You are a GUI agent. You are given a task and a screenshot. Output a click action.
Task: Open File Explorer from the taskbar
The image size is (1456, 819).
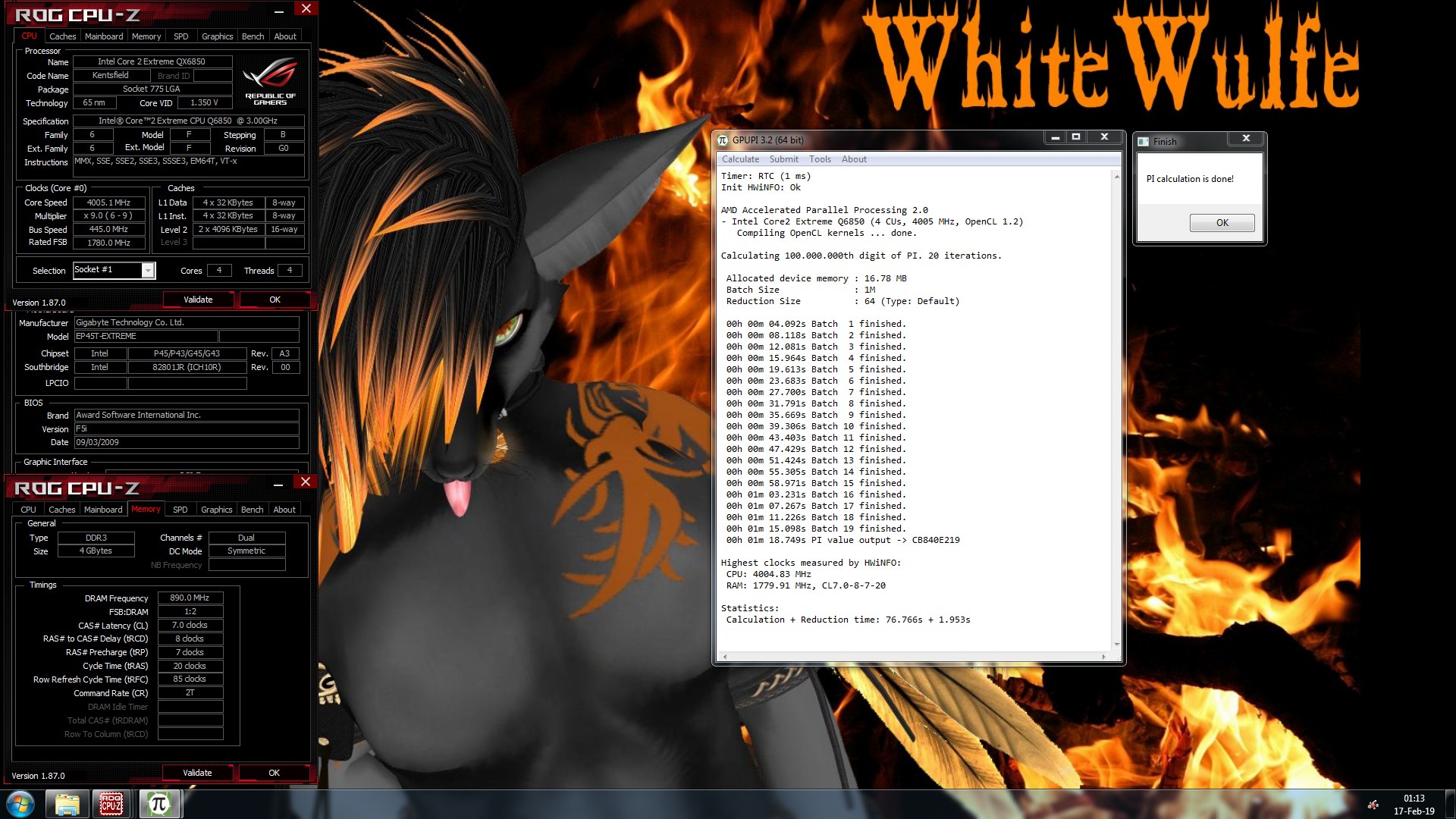pyautogui.click(x=67, y=804)
